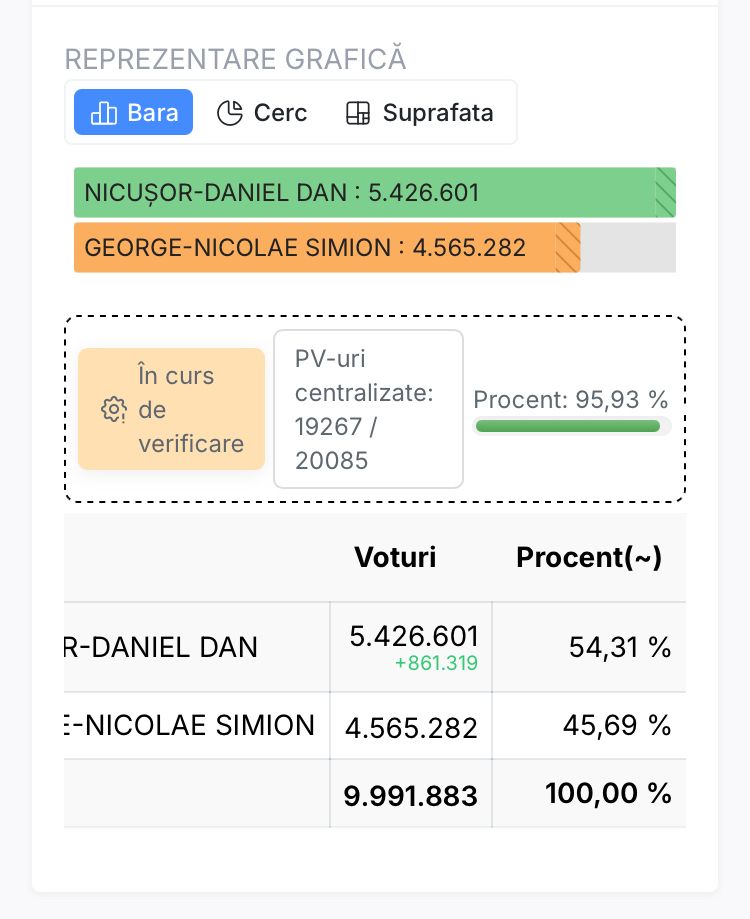Click the bar chart icon in Bara

click(104, 113)
